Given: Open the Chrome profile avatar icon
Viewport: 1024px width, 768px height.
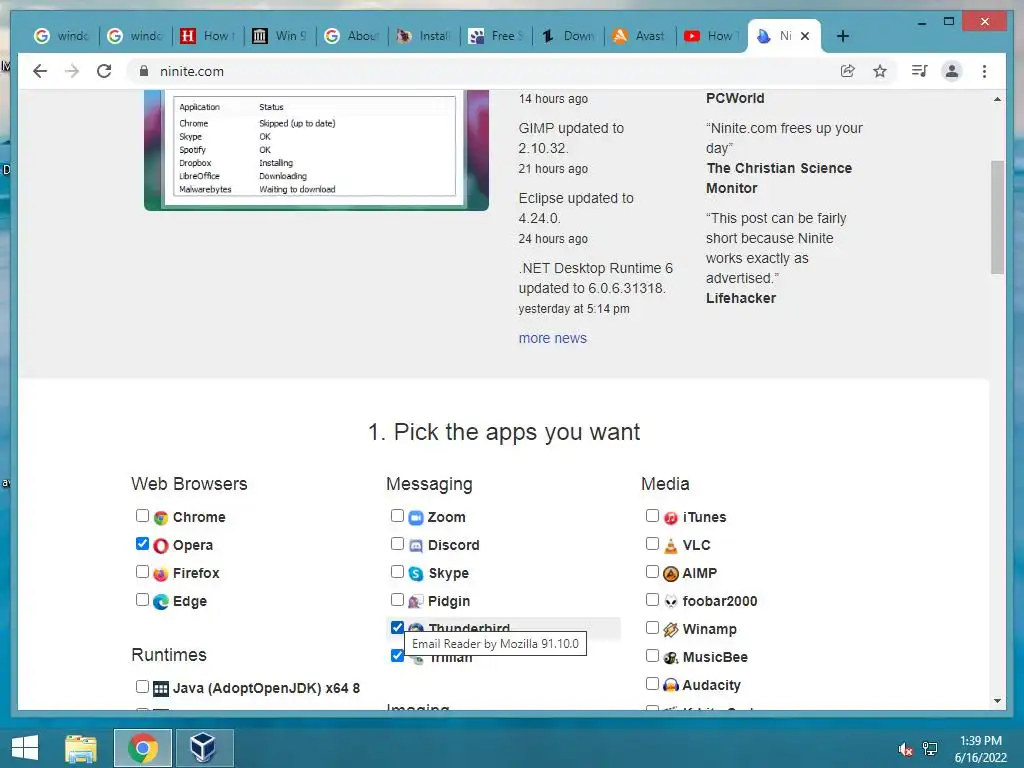Looking at the screenshot, I should click(x=952, y=71).
